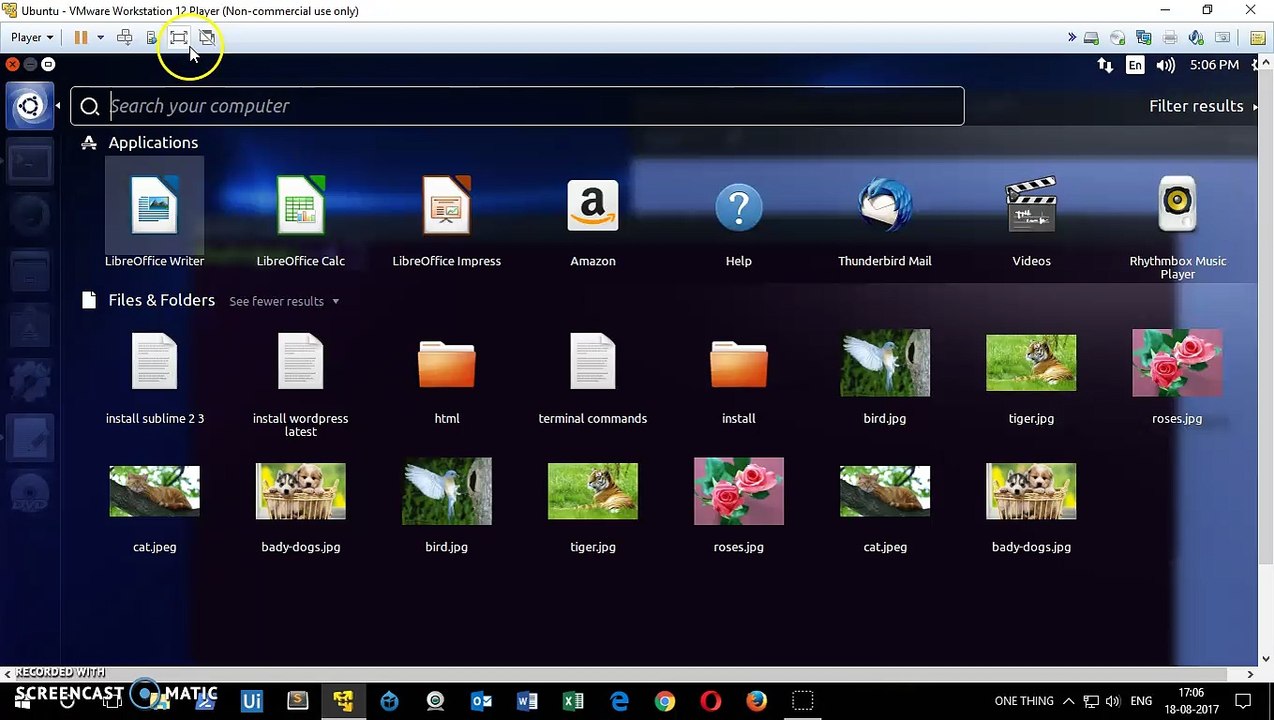
Task: Click Windows tray volume icon
Action: (1113, 701)
